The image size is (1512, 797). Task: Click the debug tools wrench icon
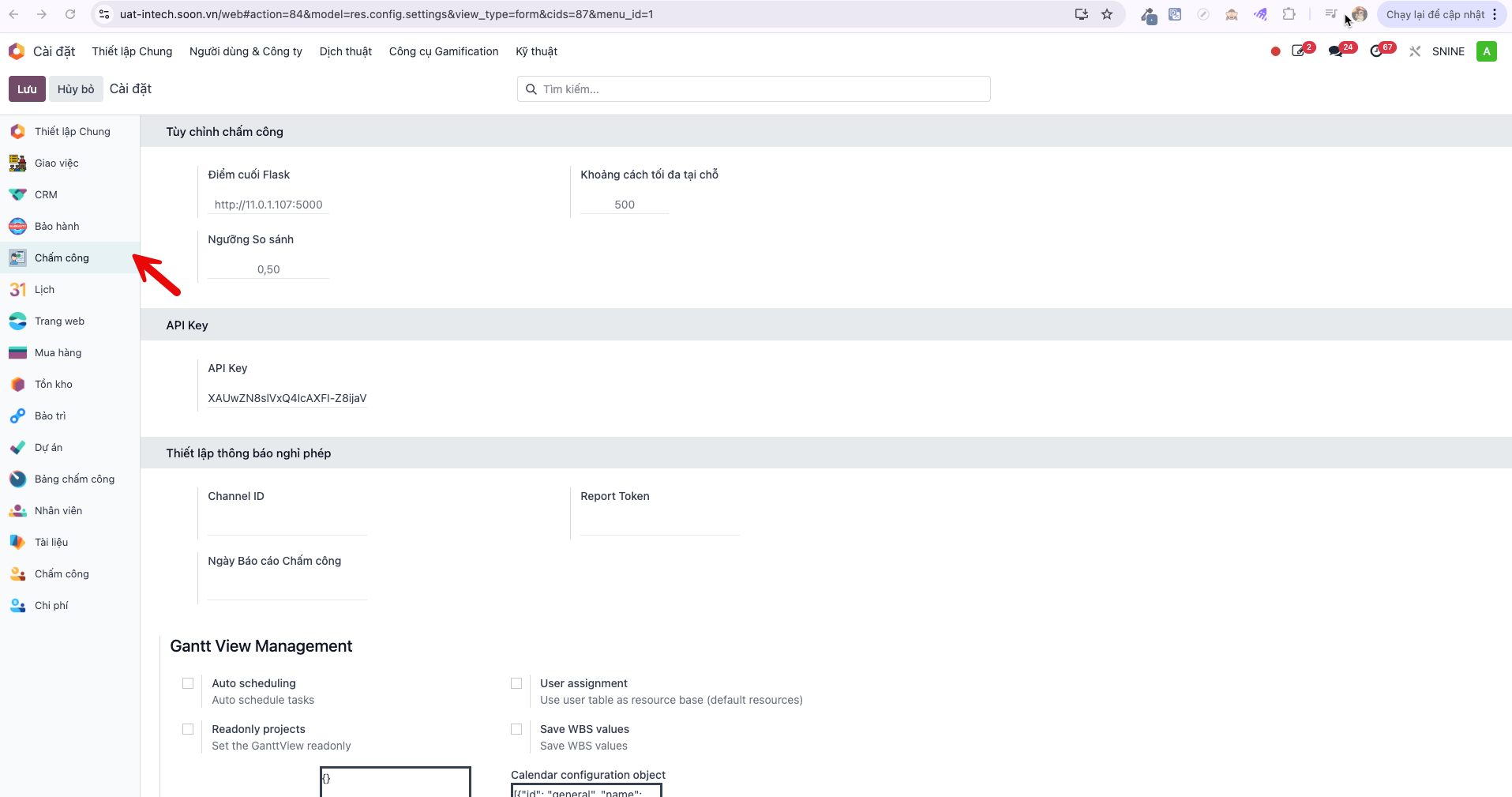(x=1415, y=51)
